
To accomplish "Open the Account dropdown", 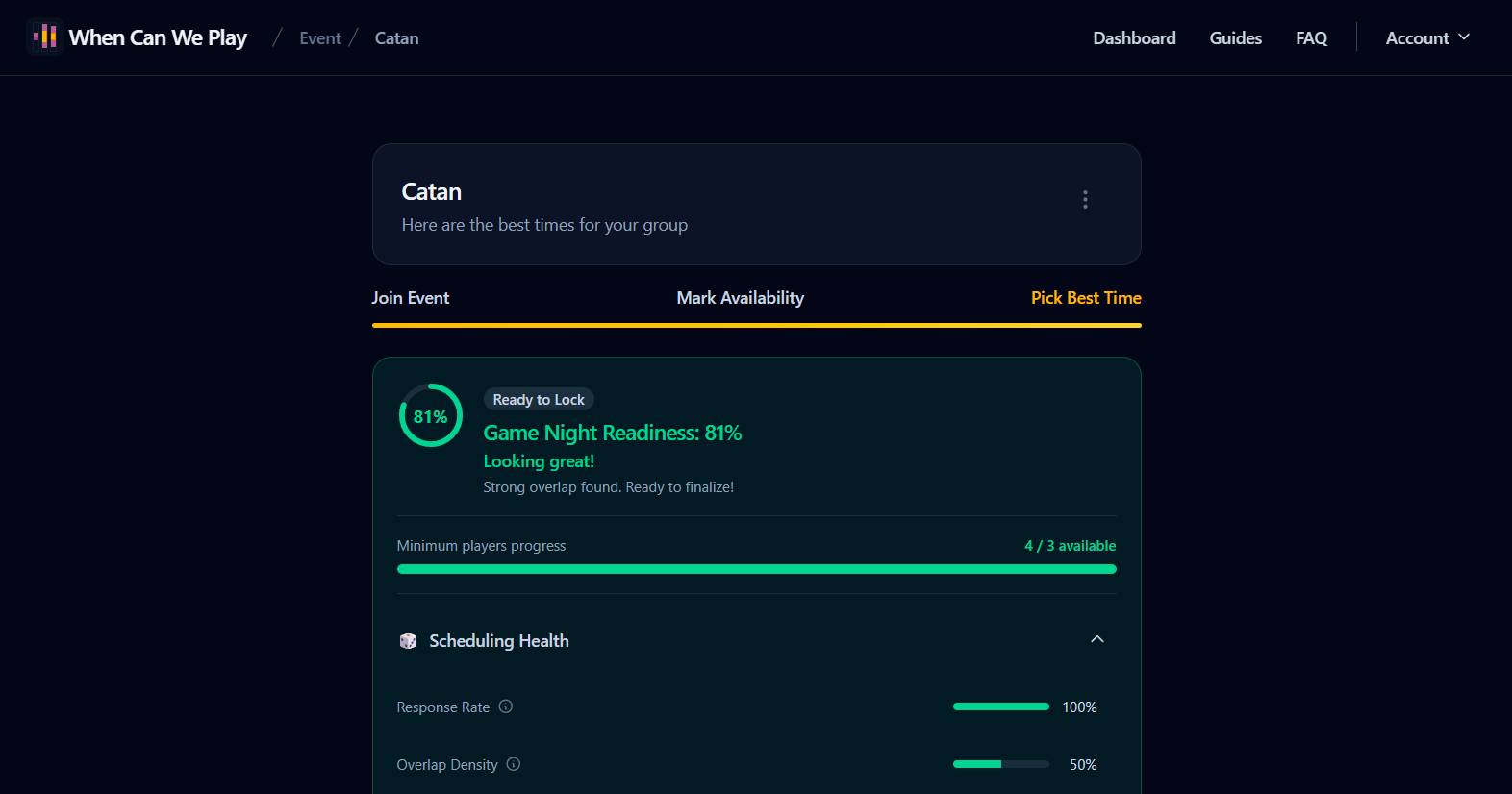I will pos(1427,37).
